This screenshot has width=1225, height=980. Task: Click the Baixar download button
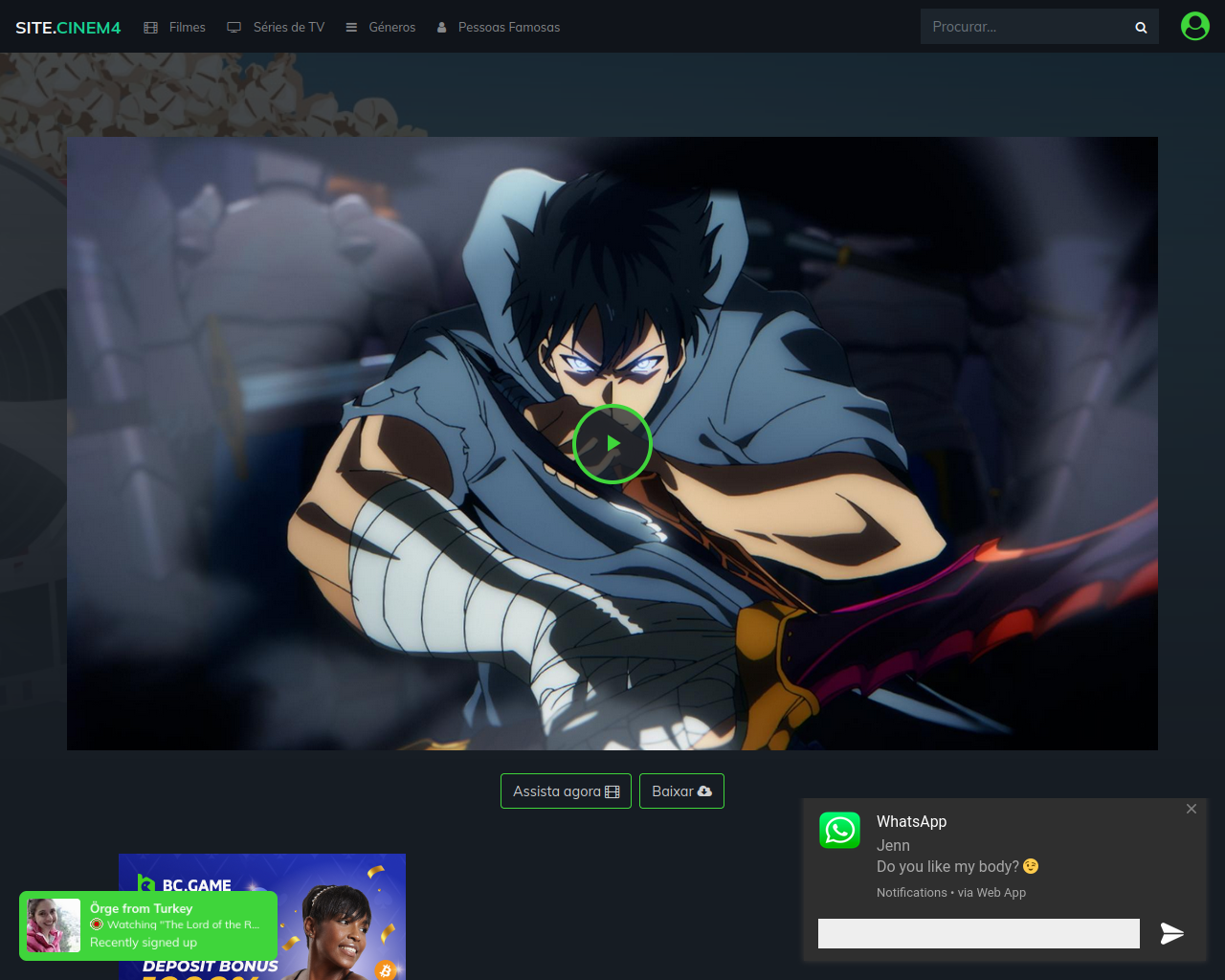[681, 791]
